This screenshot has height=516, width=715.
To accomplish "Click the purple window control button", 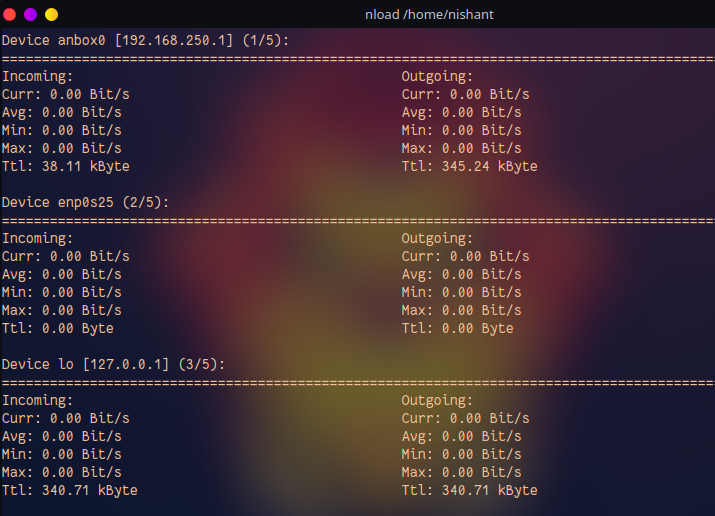I will coord(31,14).
